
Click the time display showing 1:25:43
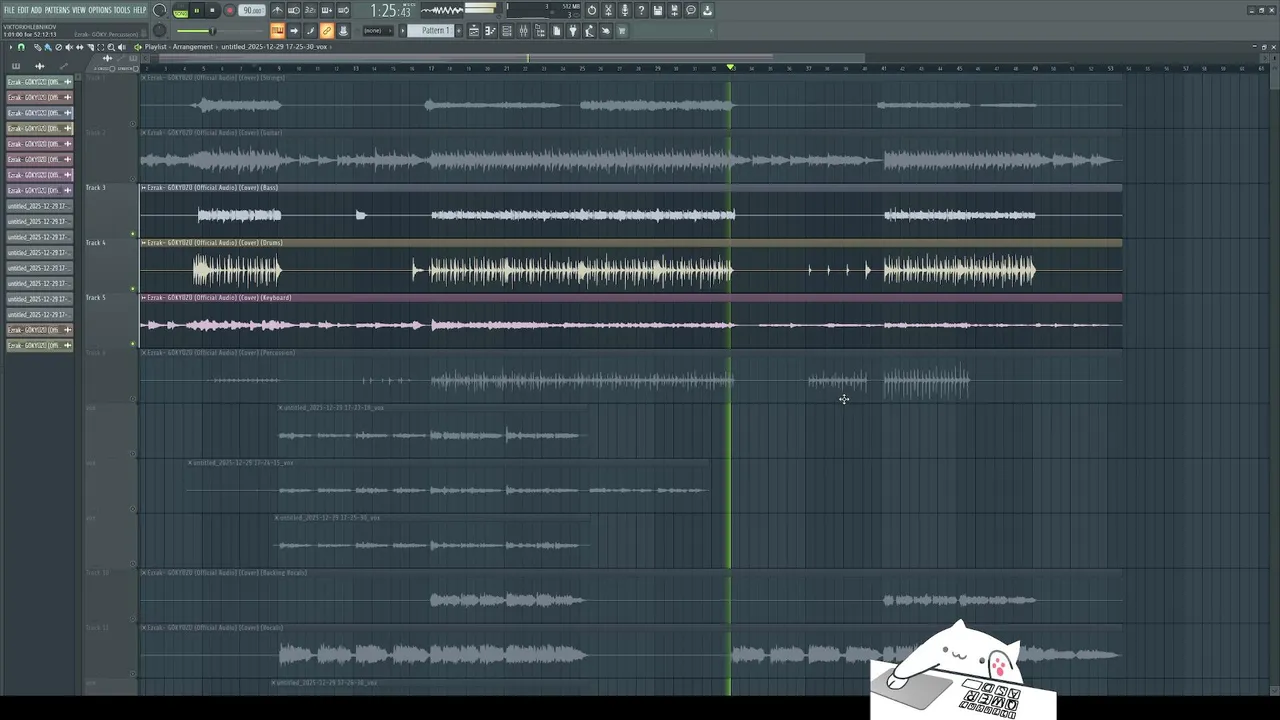393,11
